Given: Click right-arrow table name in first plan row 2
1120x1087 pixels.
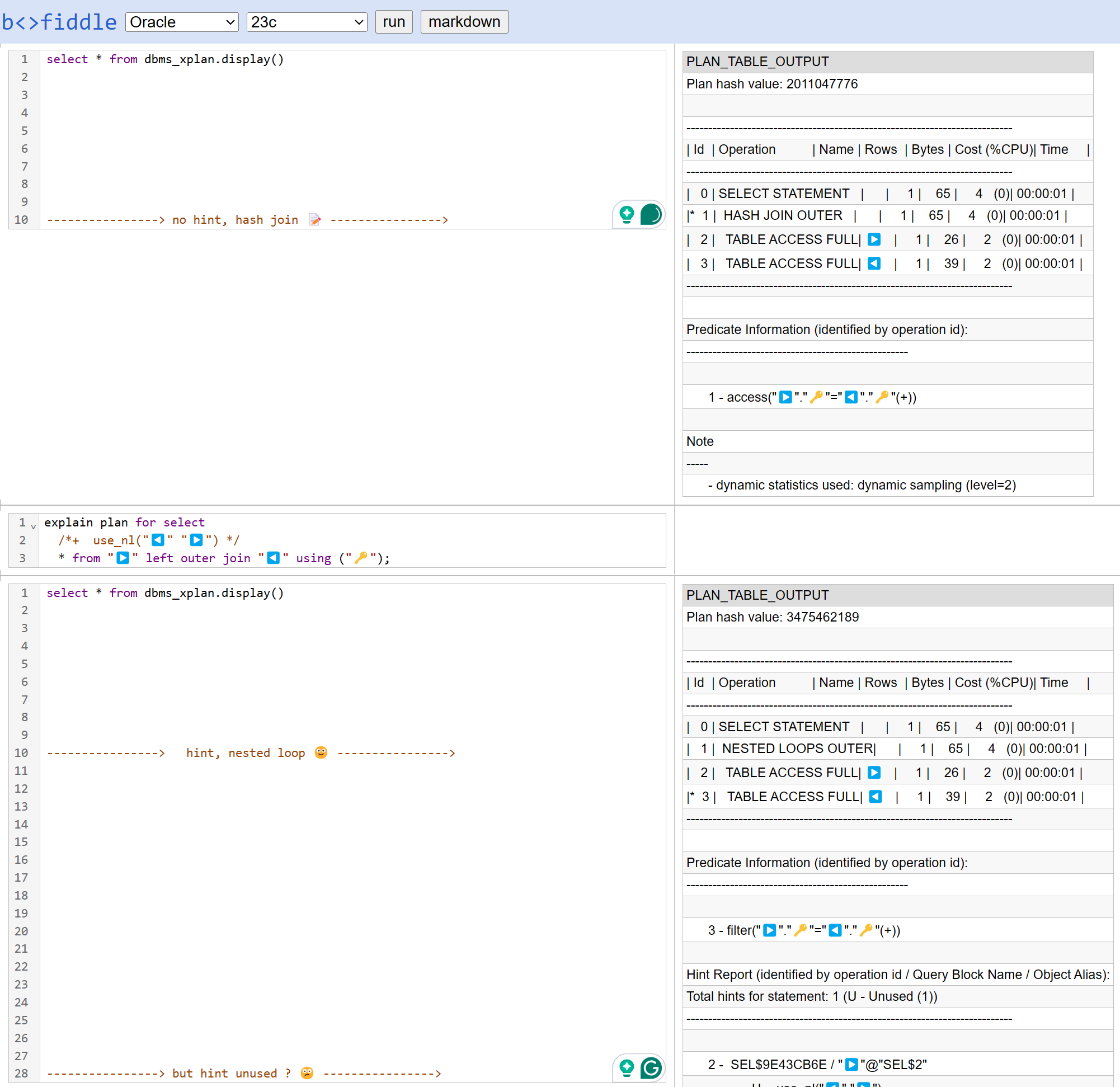Looking at the screenshot, I should tap(874, 239).
